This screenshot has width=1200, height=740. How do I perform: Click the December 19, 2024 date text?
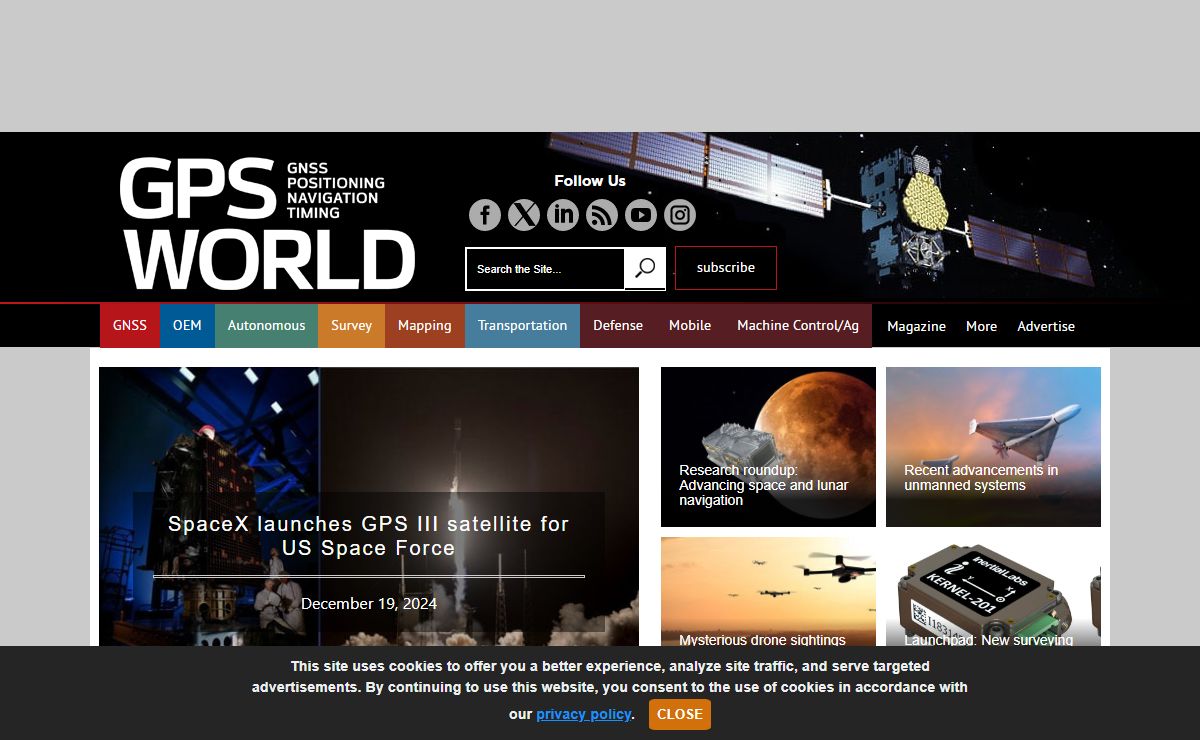pyautogui.click(x=369, y=604)
